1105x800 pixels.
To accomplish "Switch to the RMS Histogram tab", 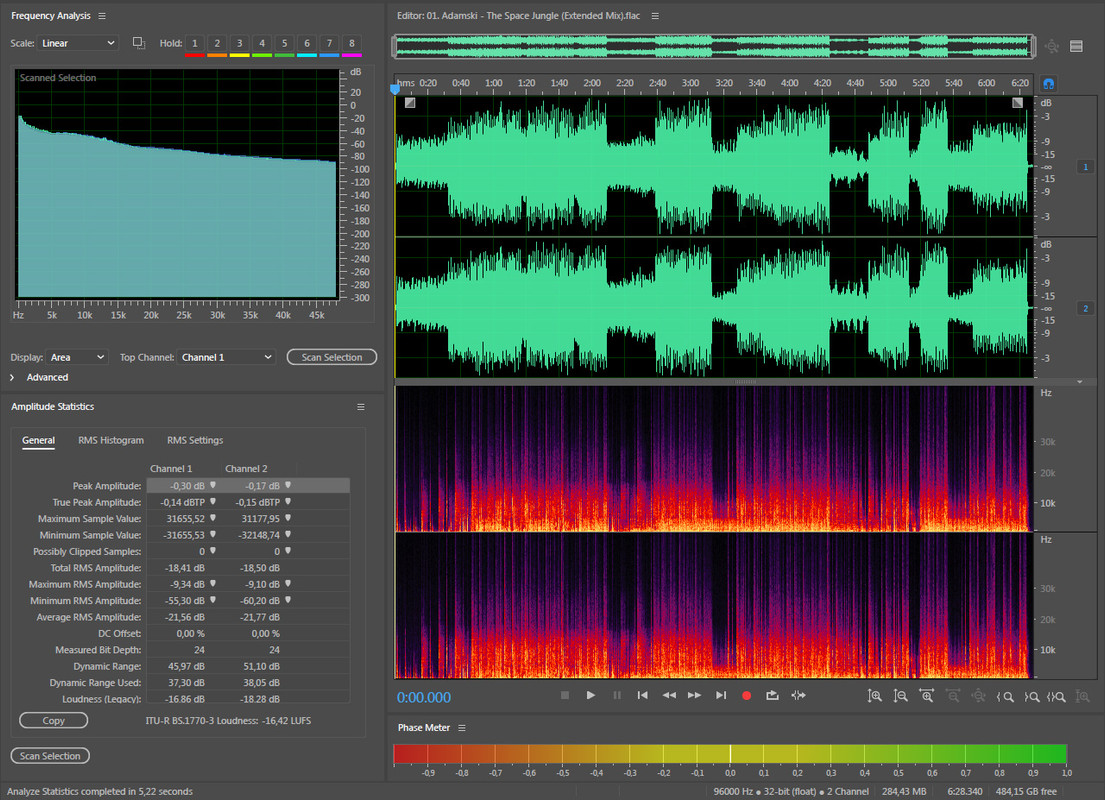I will pos(110,440).
